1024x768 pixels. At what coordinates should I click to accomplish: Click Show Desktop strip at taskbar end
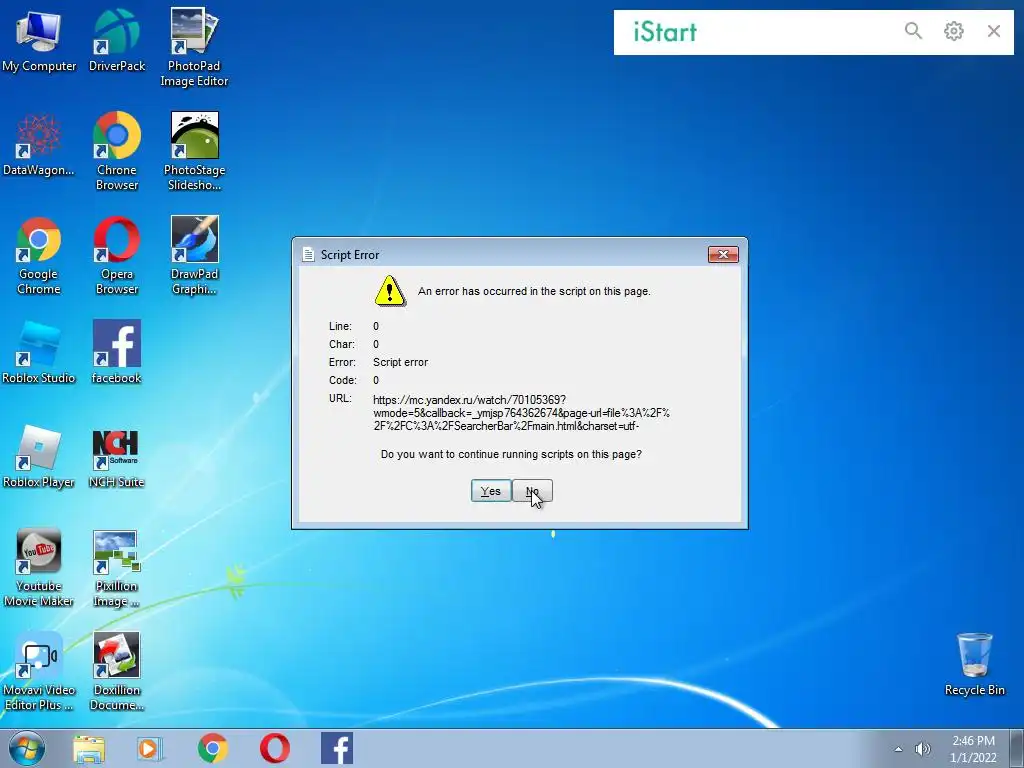[1017, 748]
